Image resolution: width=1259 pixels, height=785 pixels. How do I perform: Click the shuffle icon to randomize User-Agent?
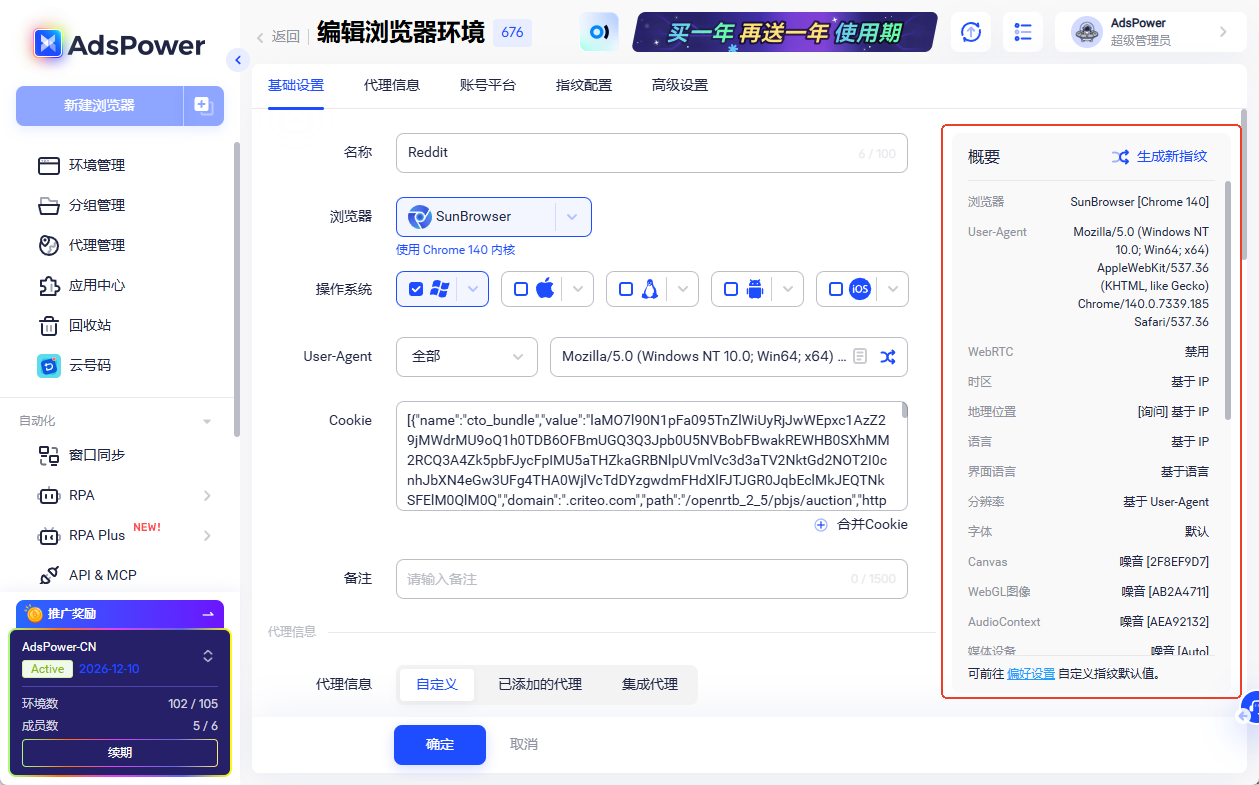click(x=888, y=357)
